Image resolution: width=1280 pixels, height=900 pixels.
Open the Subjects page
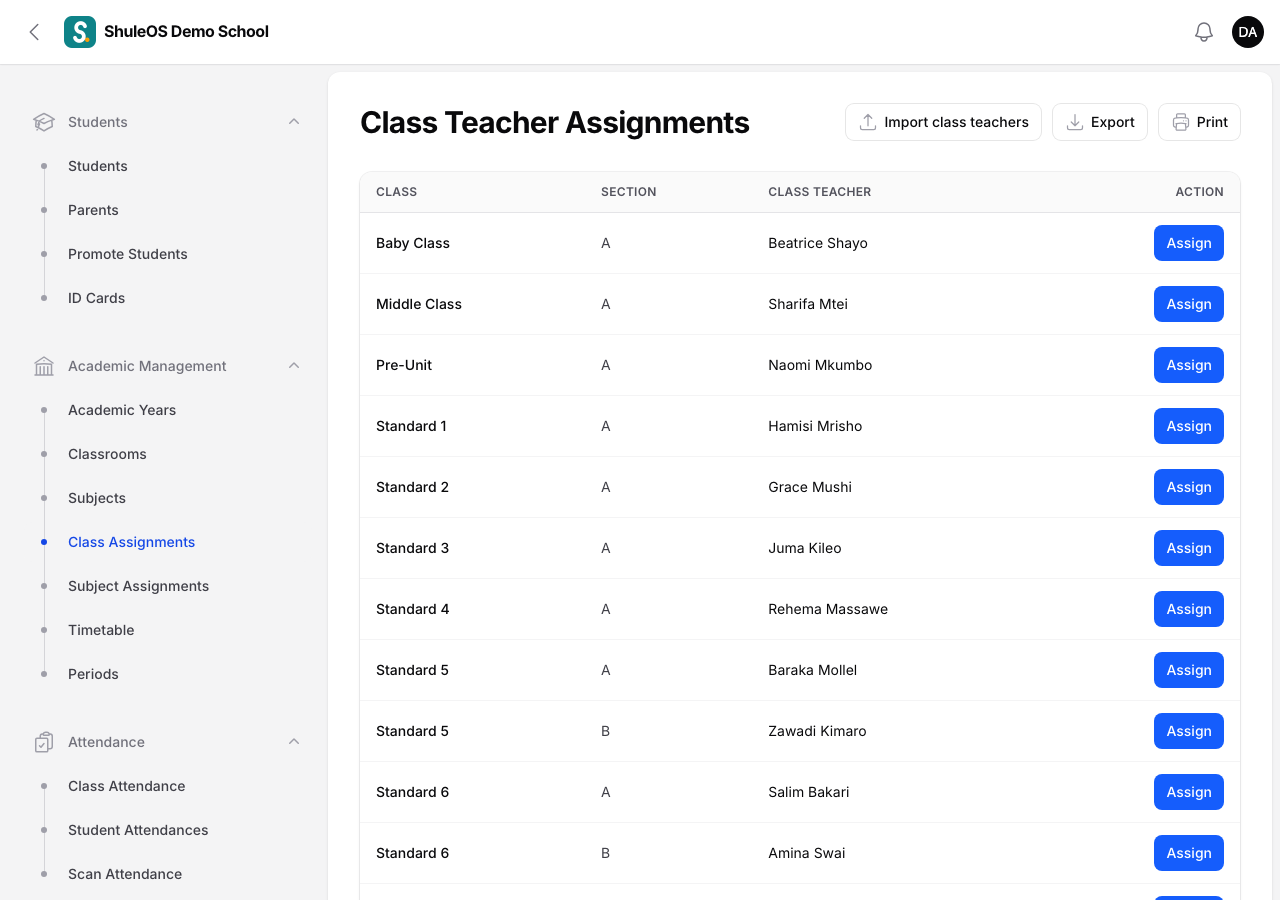pos(97,498)
